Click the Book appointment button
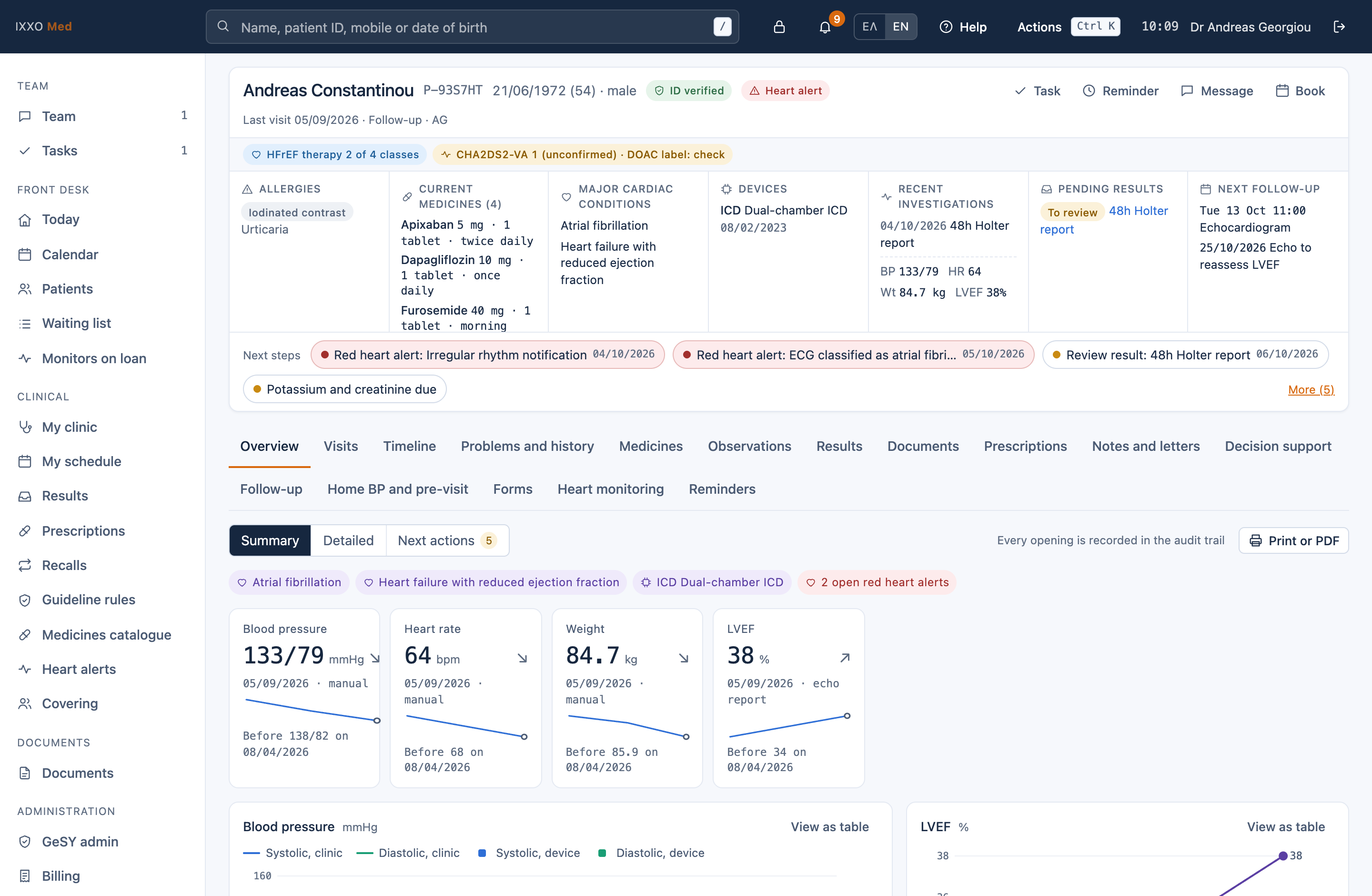 (x=1301, y=91)
